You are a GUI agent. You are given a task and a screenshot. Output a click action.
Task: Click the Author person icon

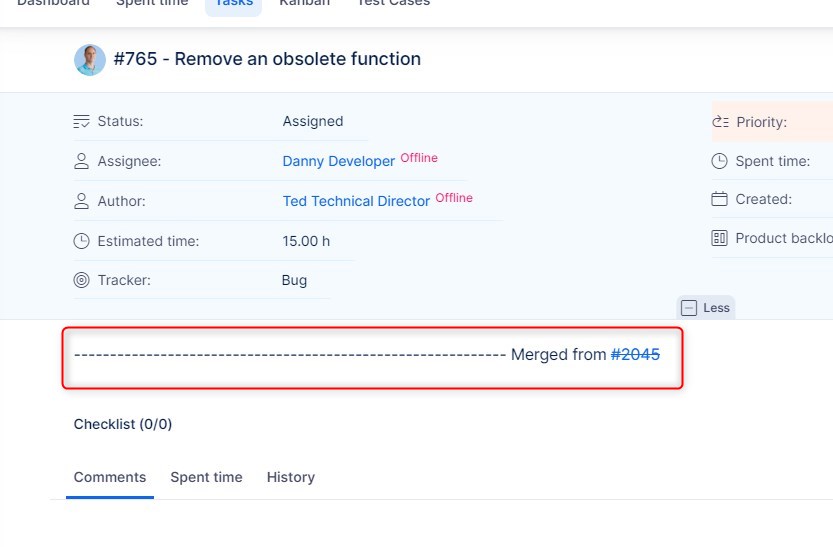(x=82, y=201)
